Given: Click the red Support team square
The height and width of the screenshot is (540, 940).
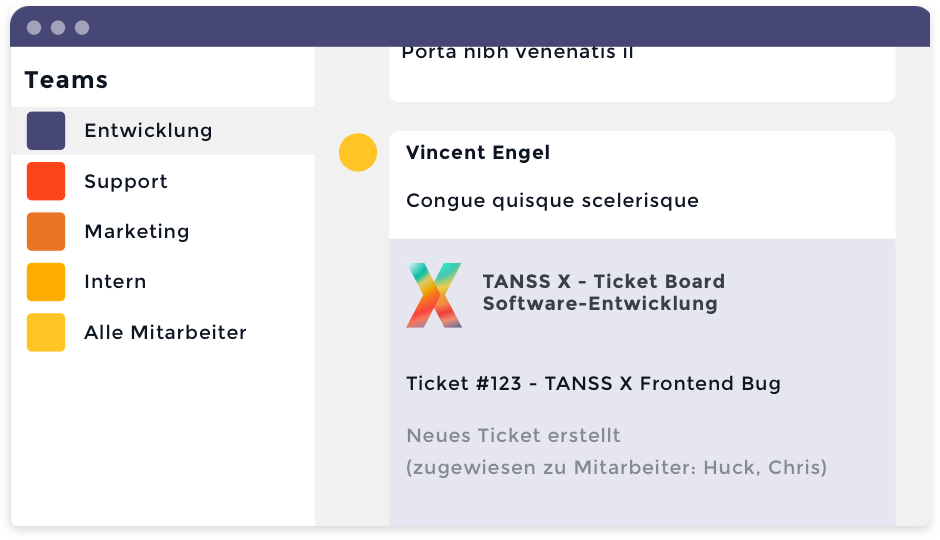Looking at the screenshot, I should 46,181.
